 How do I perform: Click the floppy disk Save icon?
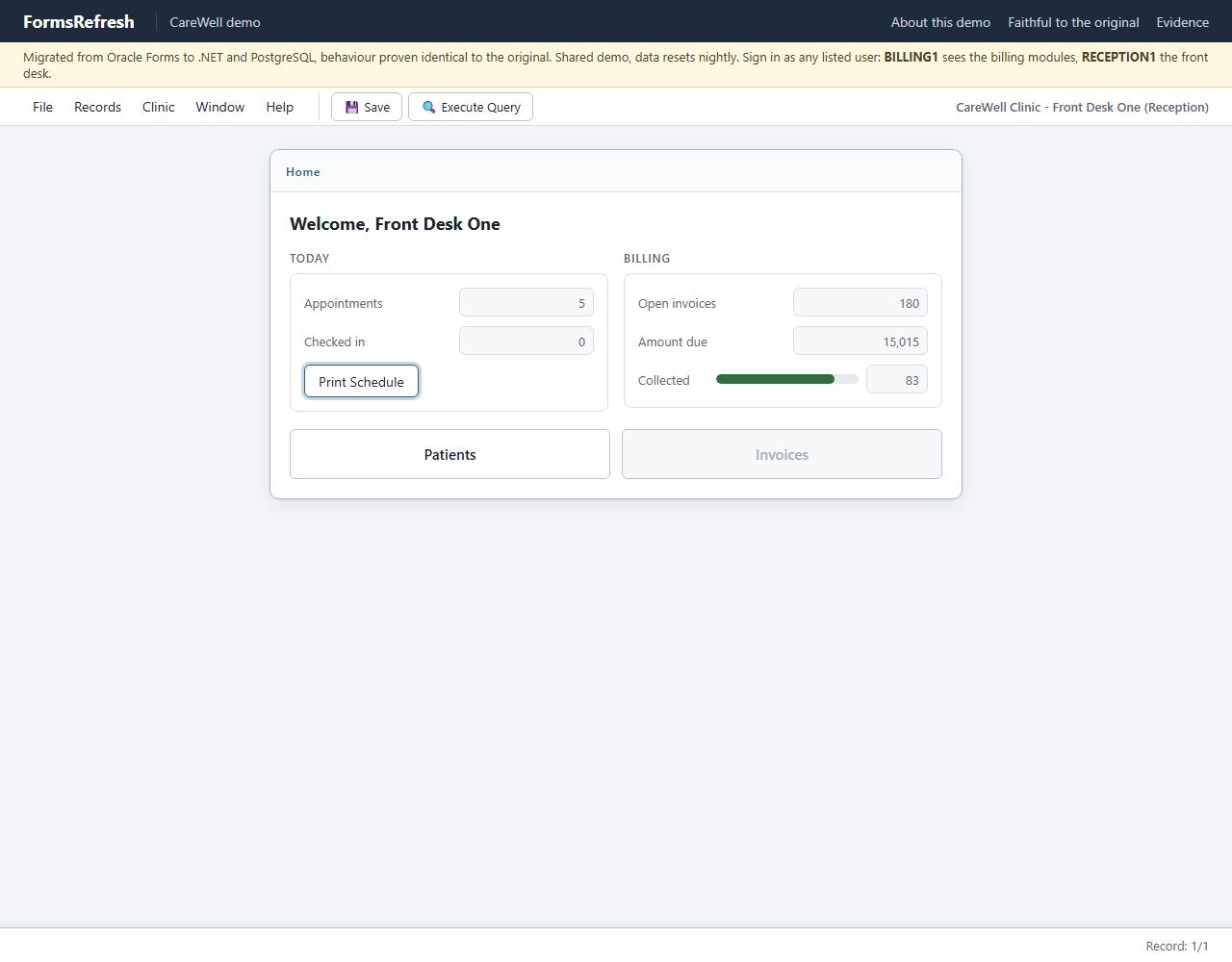coord(352,108)
